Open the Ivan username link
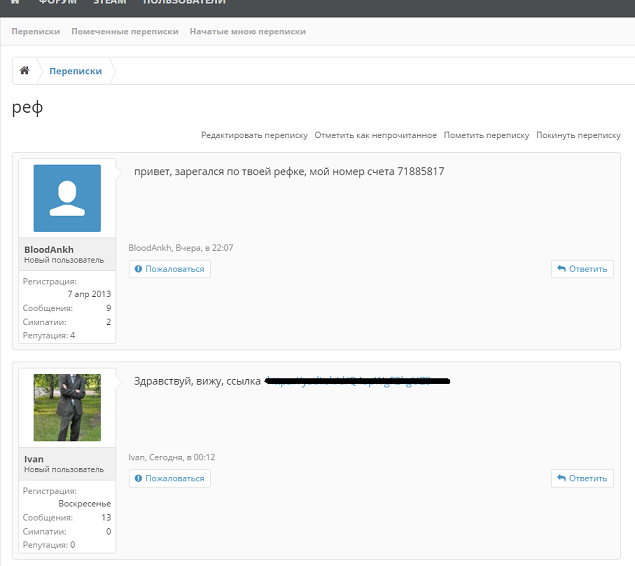635x566 pixels. tap(34, 459)
